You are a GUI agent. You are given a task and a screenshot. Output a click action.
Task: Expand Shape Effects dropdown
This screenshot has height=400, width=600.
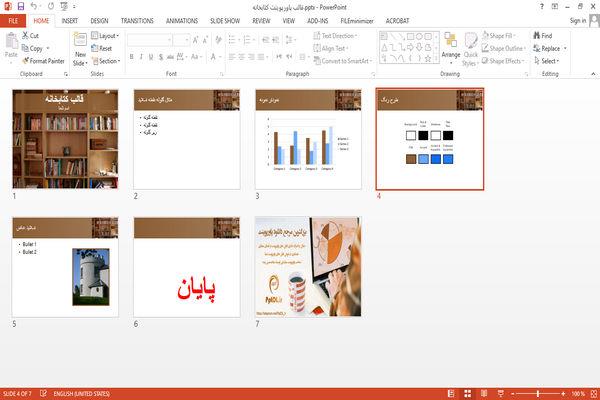(x=503, y=61)
